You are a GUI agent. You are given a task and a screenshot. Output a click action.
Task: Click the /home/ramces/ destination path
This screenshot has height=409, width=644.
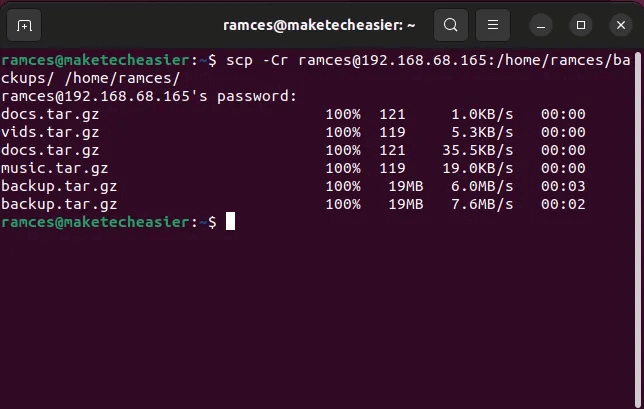click(x=122, y=78)
